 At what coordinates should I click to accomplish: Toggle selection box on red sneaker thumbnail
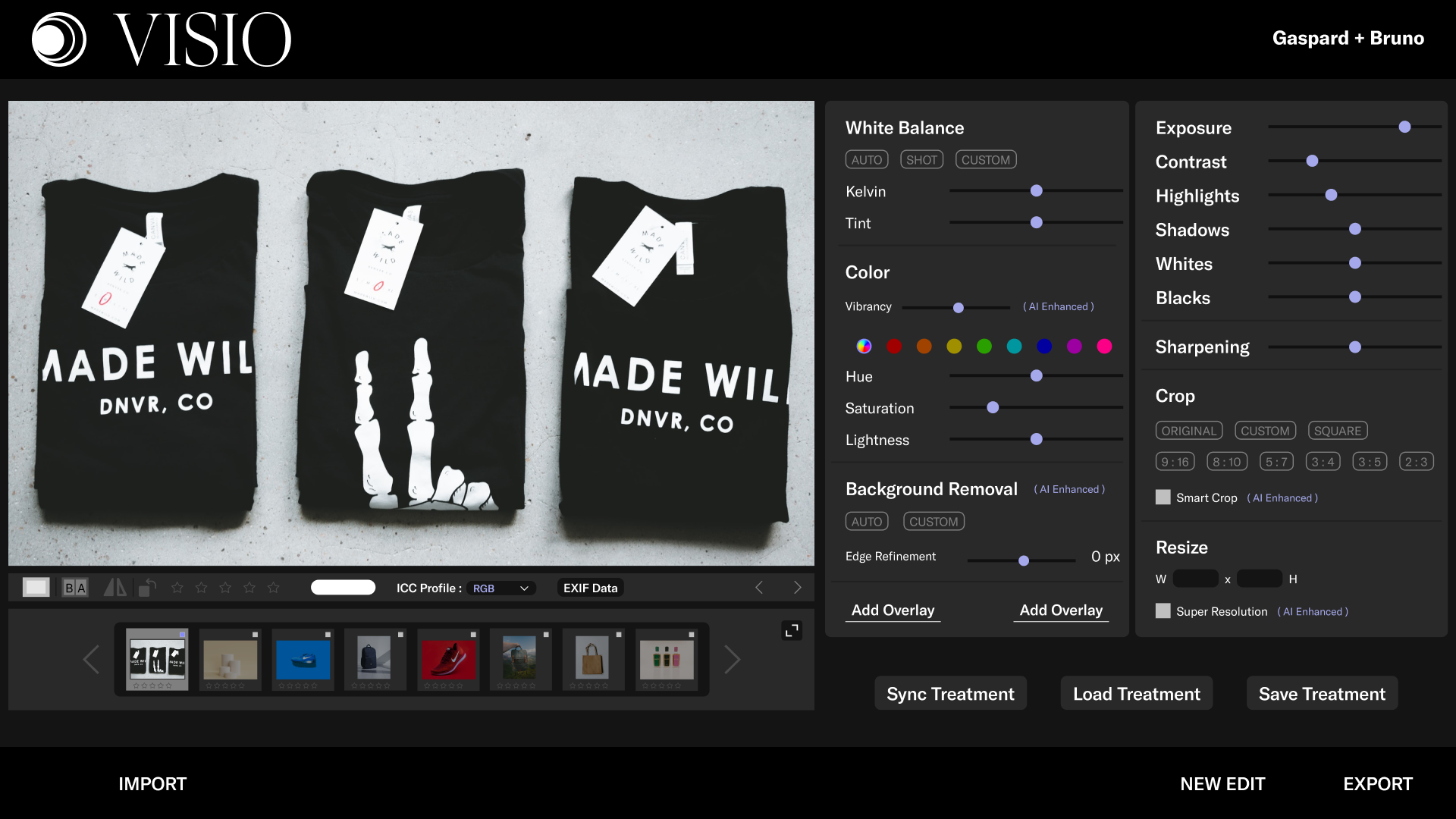pos(473,634)
